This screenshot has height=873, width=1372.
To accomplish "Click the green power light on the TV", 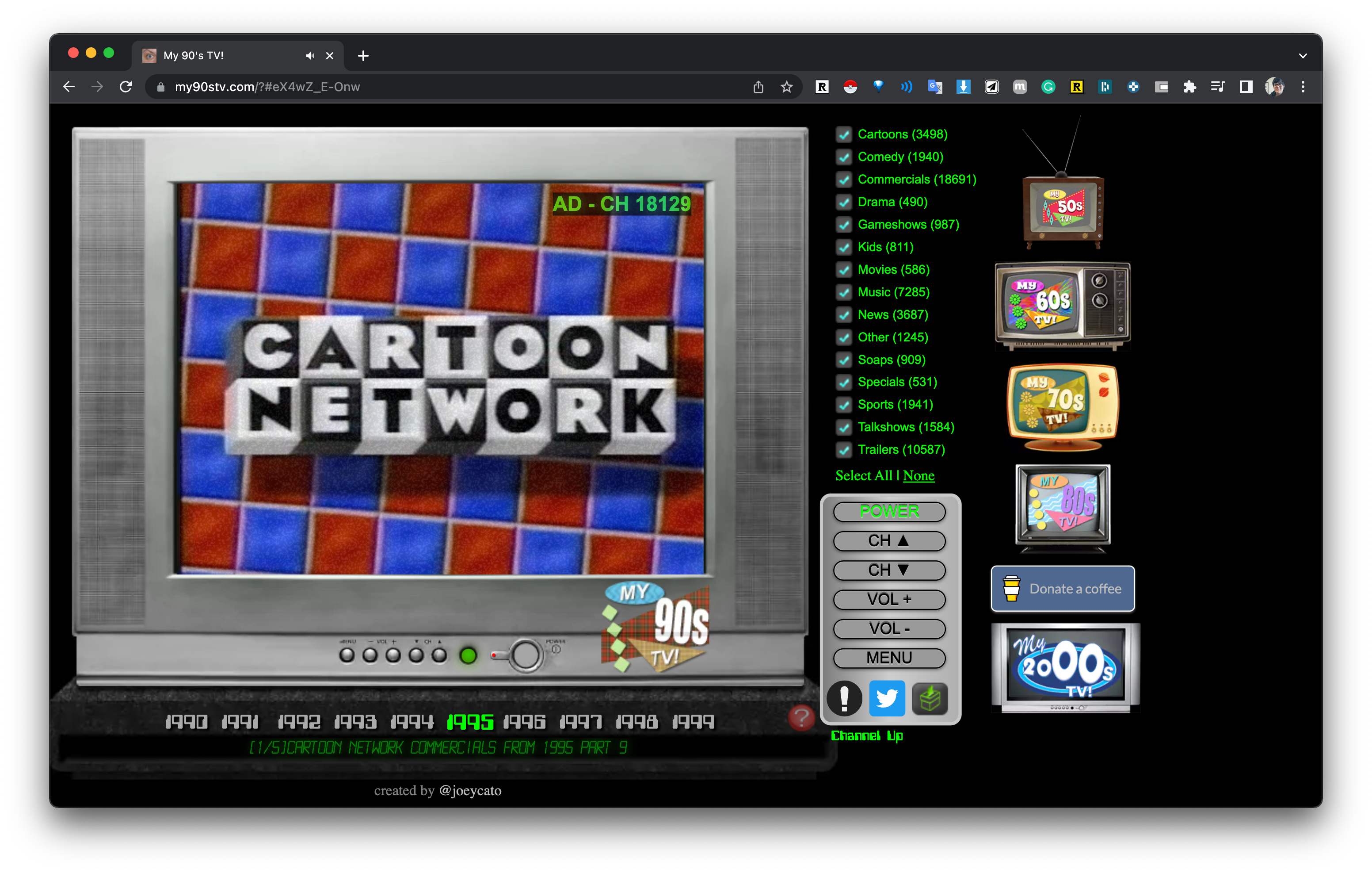I will (469, 655).
